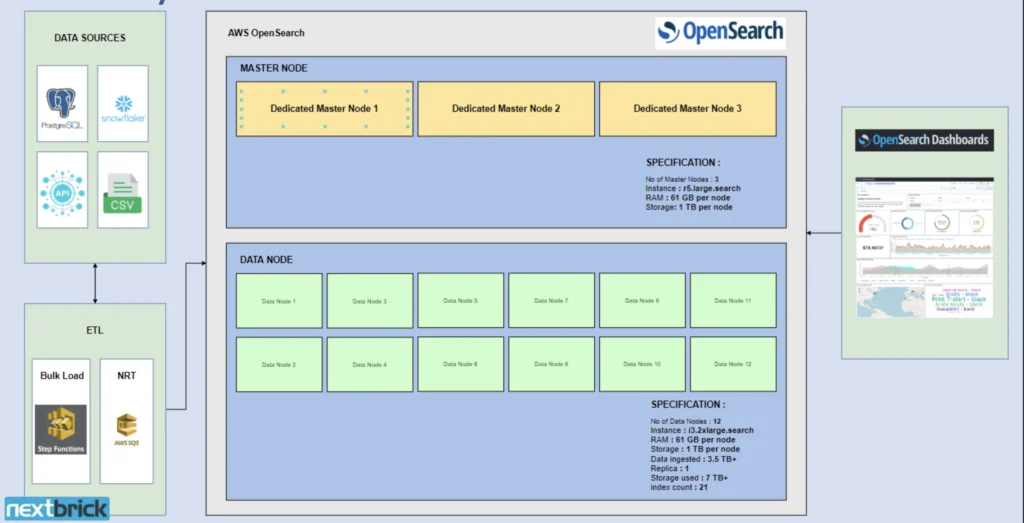Click the Data Node 4 box
The width and height of the screenshot is (1024, 523).
370,364
